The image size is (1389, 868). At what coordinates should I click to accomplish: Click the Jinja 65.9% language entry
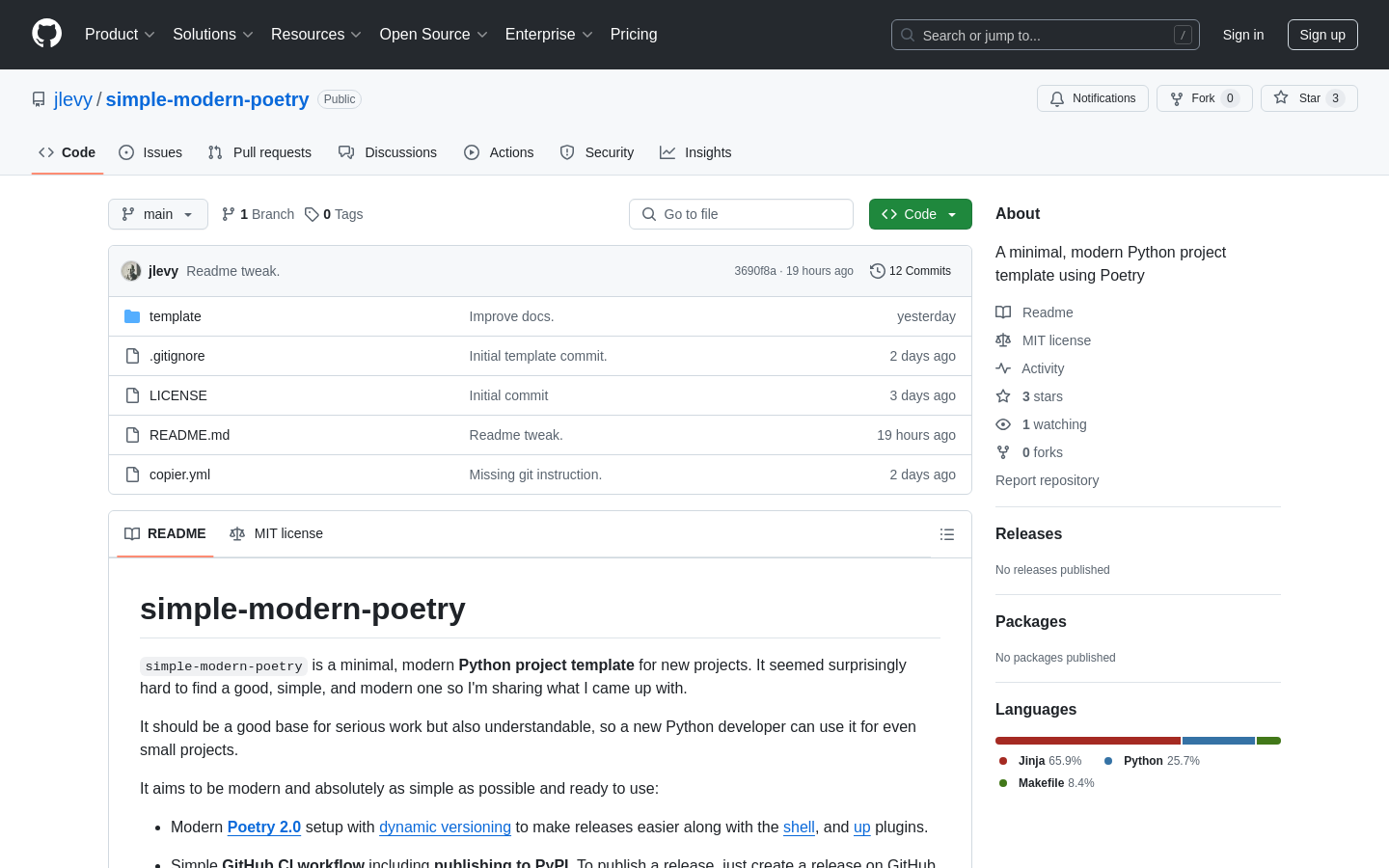click(x=1040, y=761)
